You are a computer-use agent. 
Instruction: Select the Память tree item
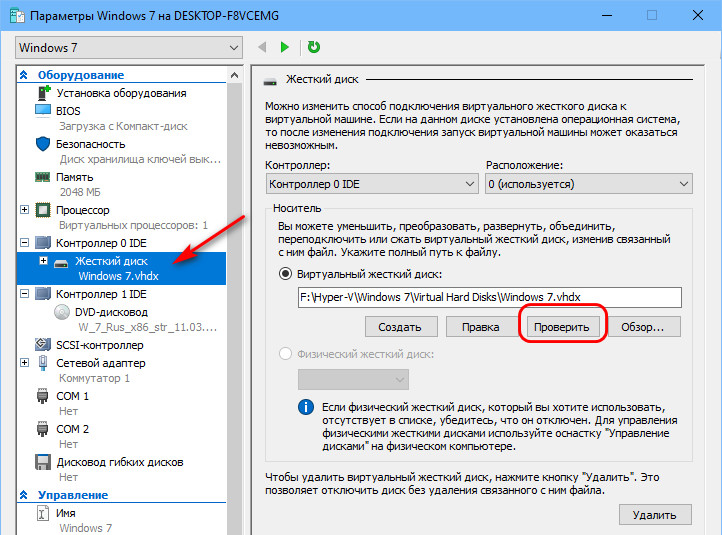tap(75, 177)
